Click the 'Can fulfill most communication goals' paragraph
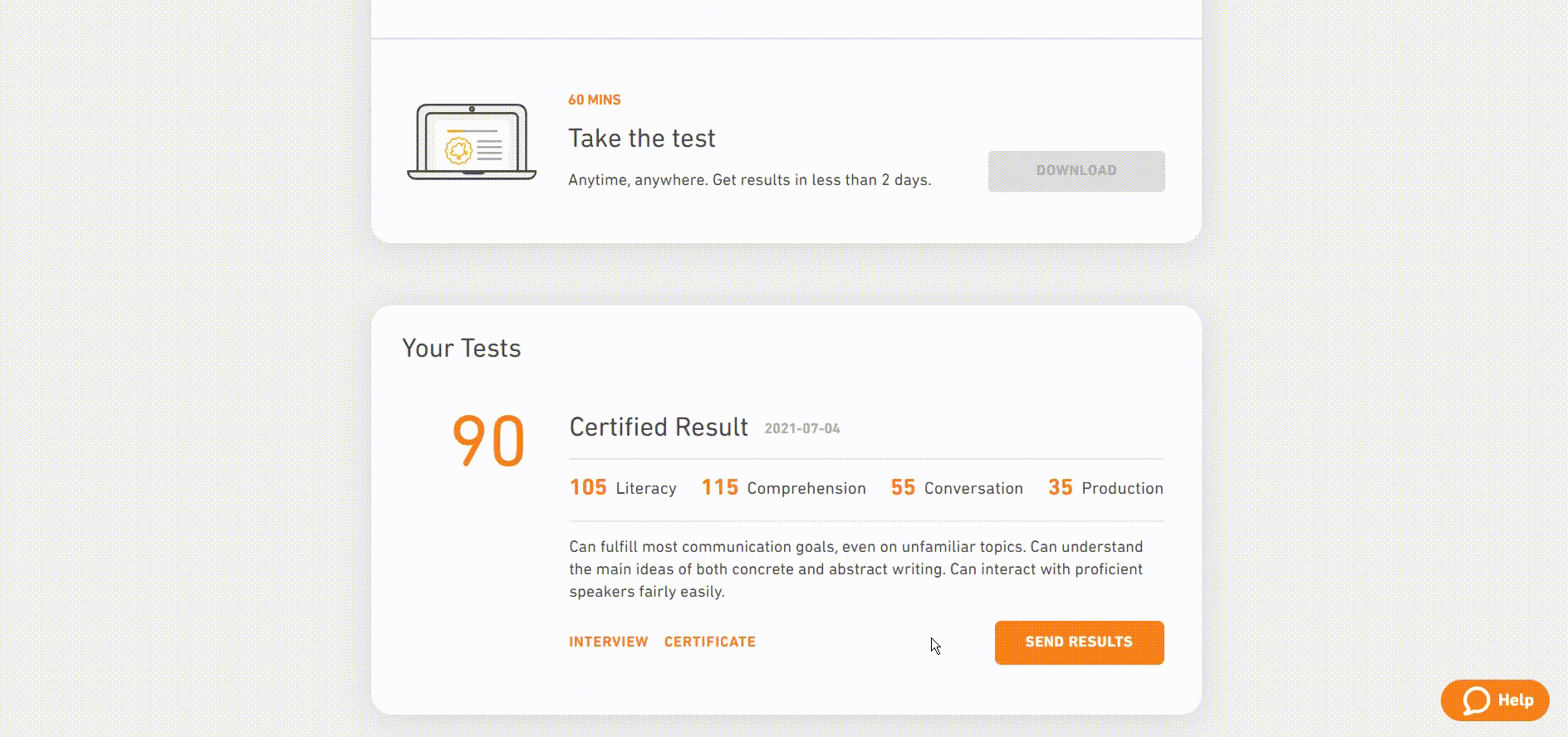This screenshot has width=1568, height=737. (x=856, y=569)
